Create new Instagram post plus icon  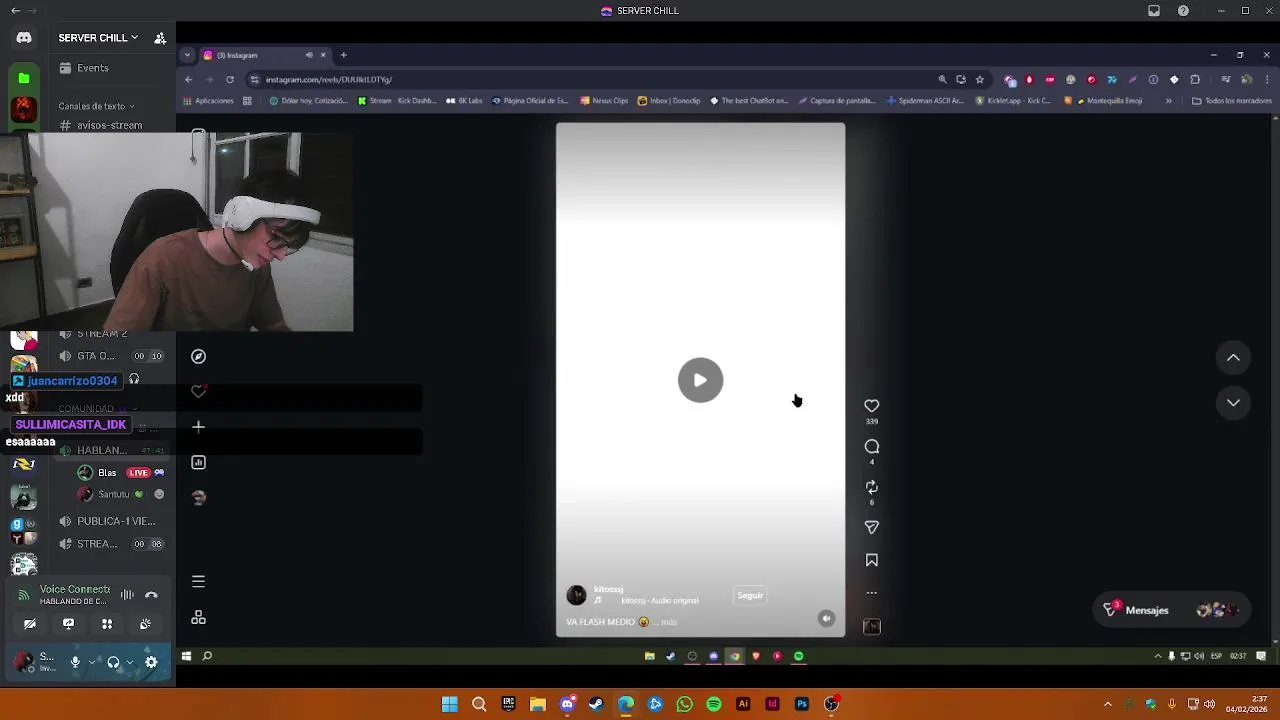pyautogui.click(x=198, y=427)
